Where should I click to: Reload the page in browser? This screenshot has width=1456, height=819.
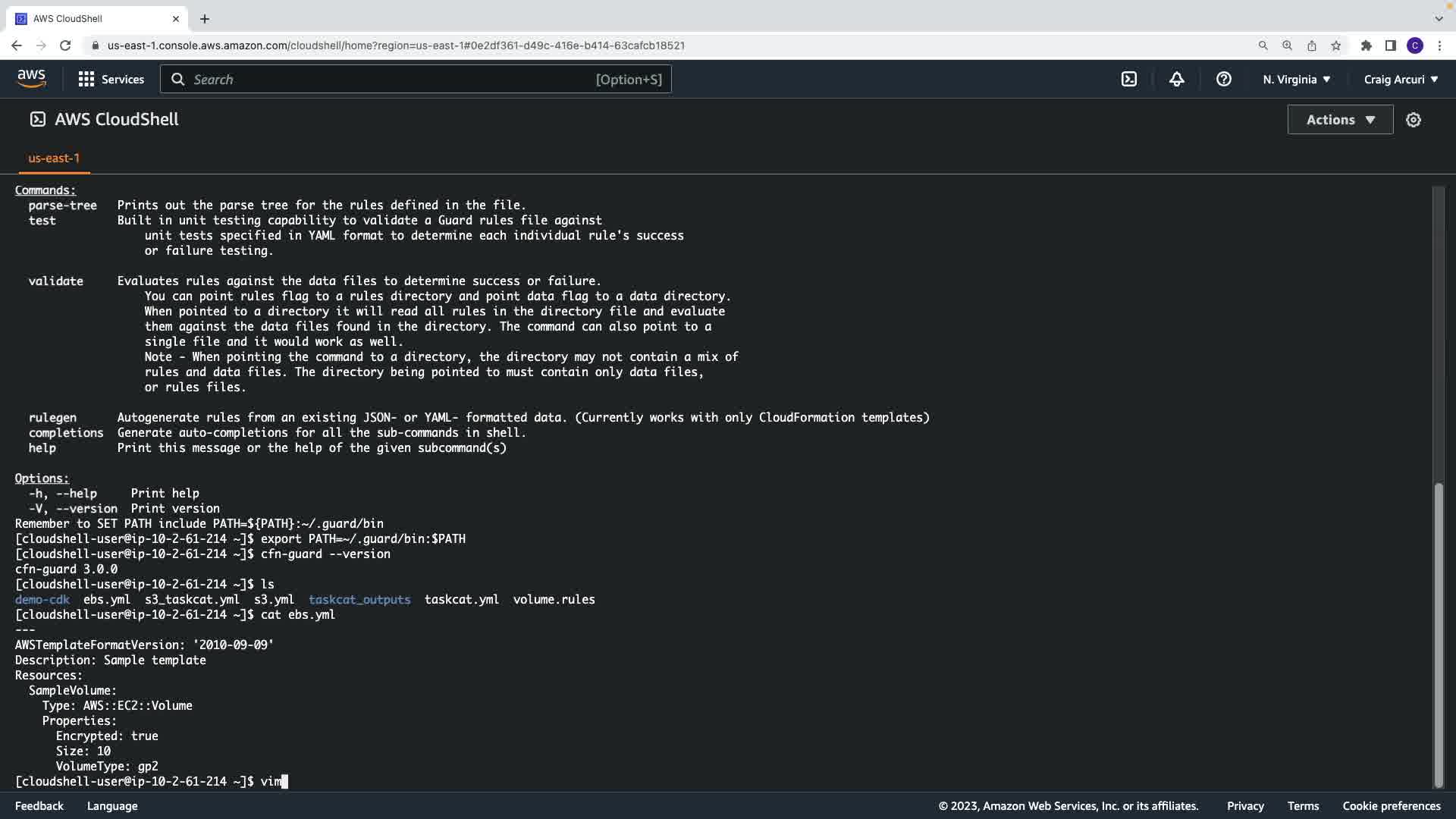coord(65,45)
